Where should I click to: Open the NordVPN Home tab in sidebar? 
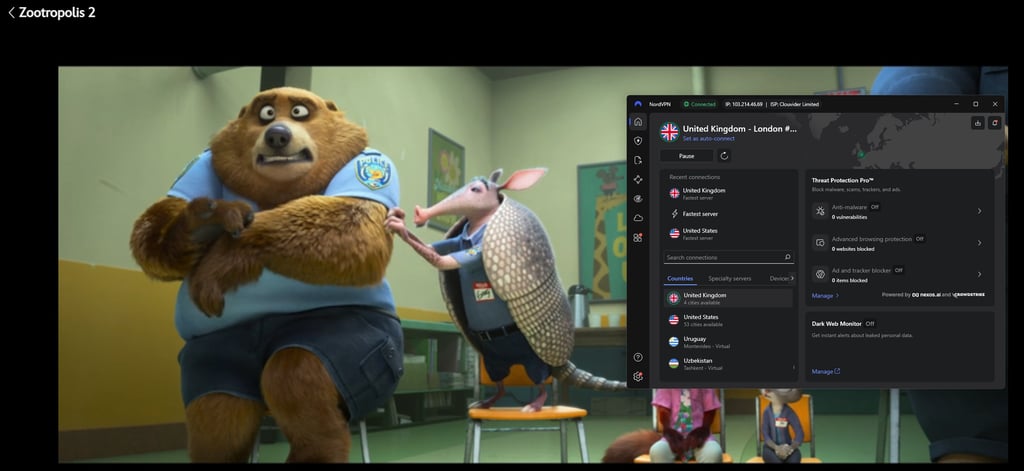point(638,122)
